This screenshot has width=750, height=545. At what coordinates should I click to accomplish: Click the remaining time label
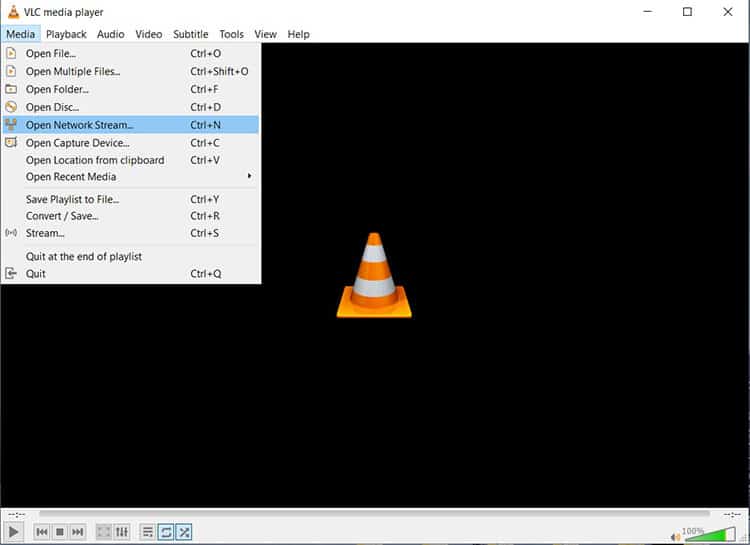[732, 515]
